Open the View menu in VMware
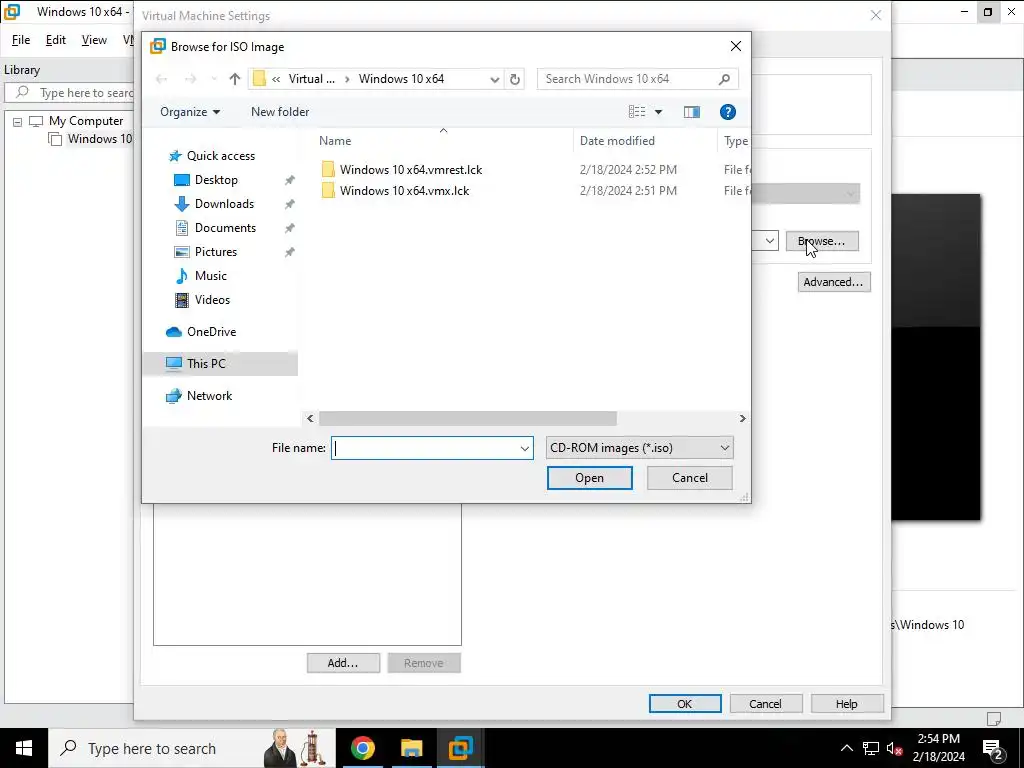Screen dimensions: 1024x768 click(x=94, y=40)
